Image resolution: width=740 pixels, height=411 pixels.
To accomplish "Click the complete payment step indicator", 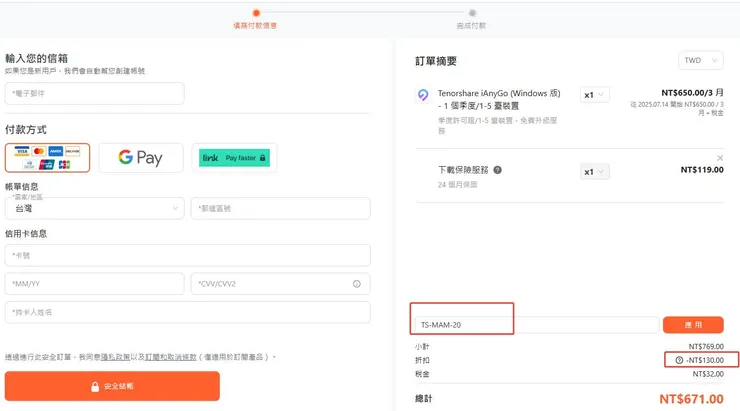I will click(x=472, y=13).
